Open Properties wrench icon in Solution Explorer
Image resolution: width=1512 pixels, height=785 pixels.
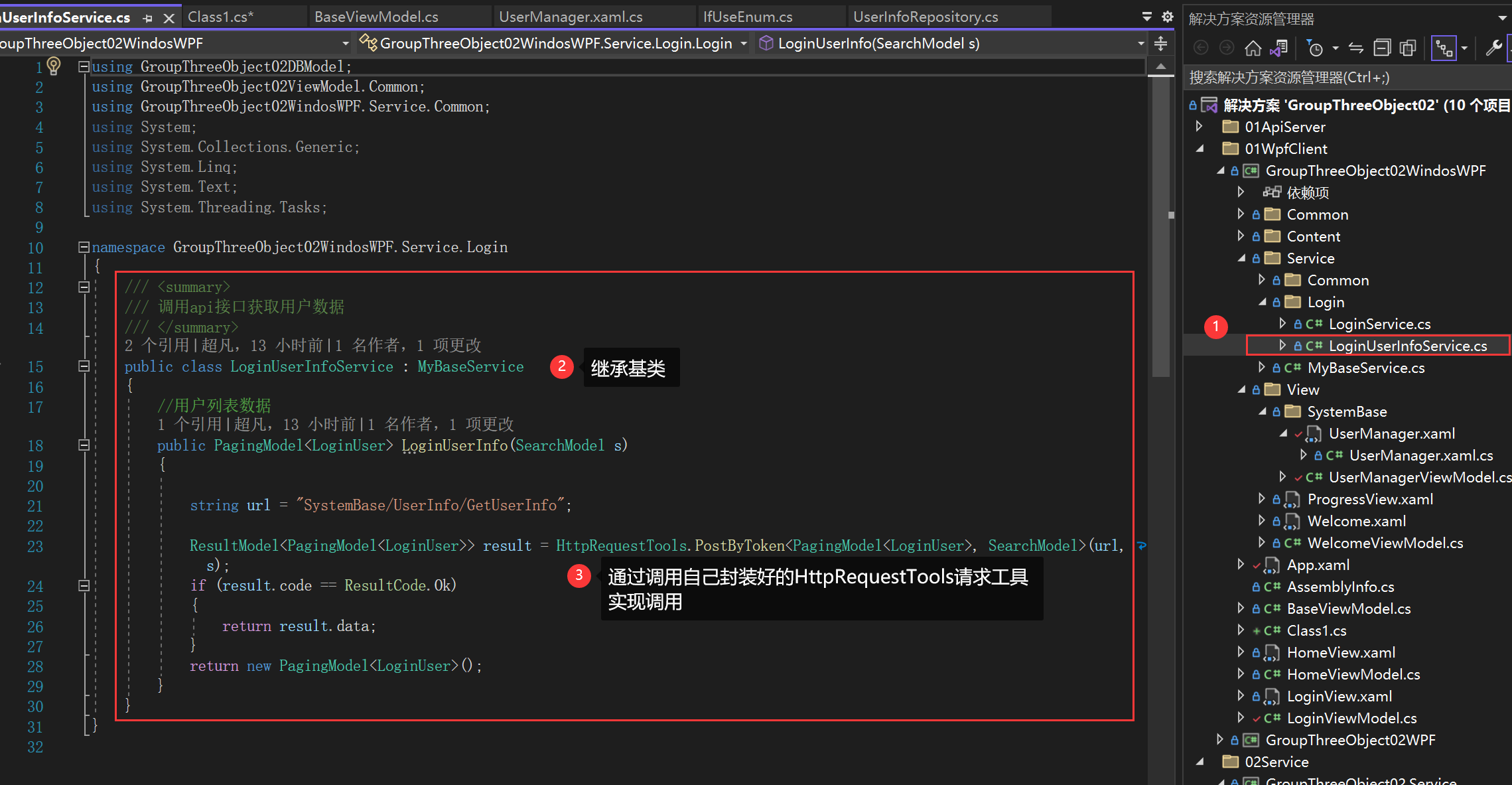pyautogui.click(x=1493, y=48)
